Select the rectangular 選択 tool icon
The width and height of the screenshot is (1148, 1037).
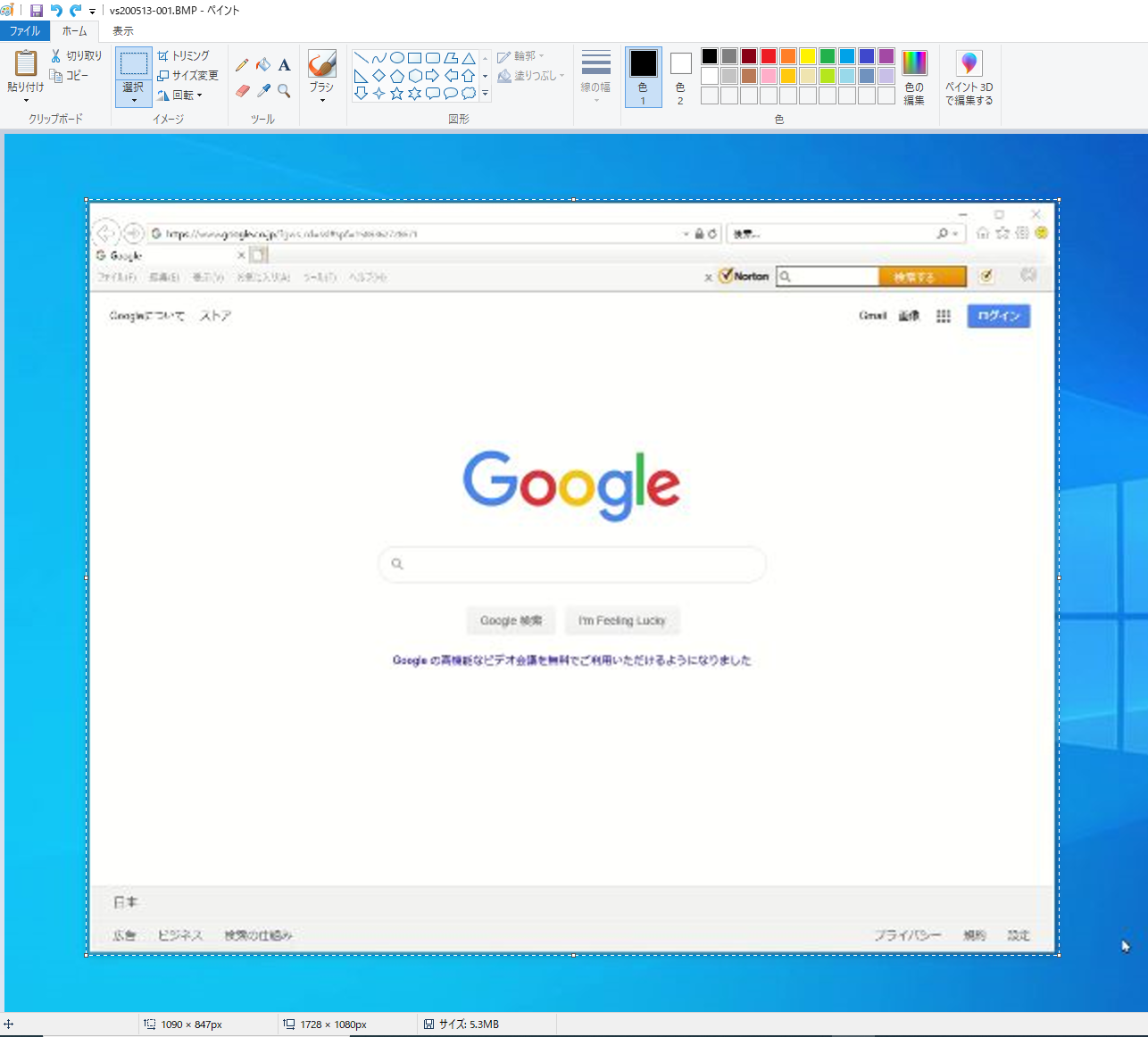(x=134, y=63)
